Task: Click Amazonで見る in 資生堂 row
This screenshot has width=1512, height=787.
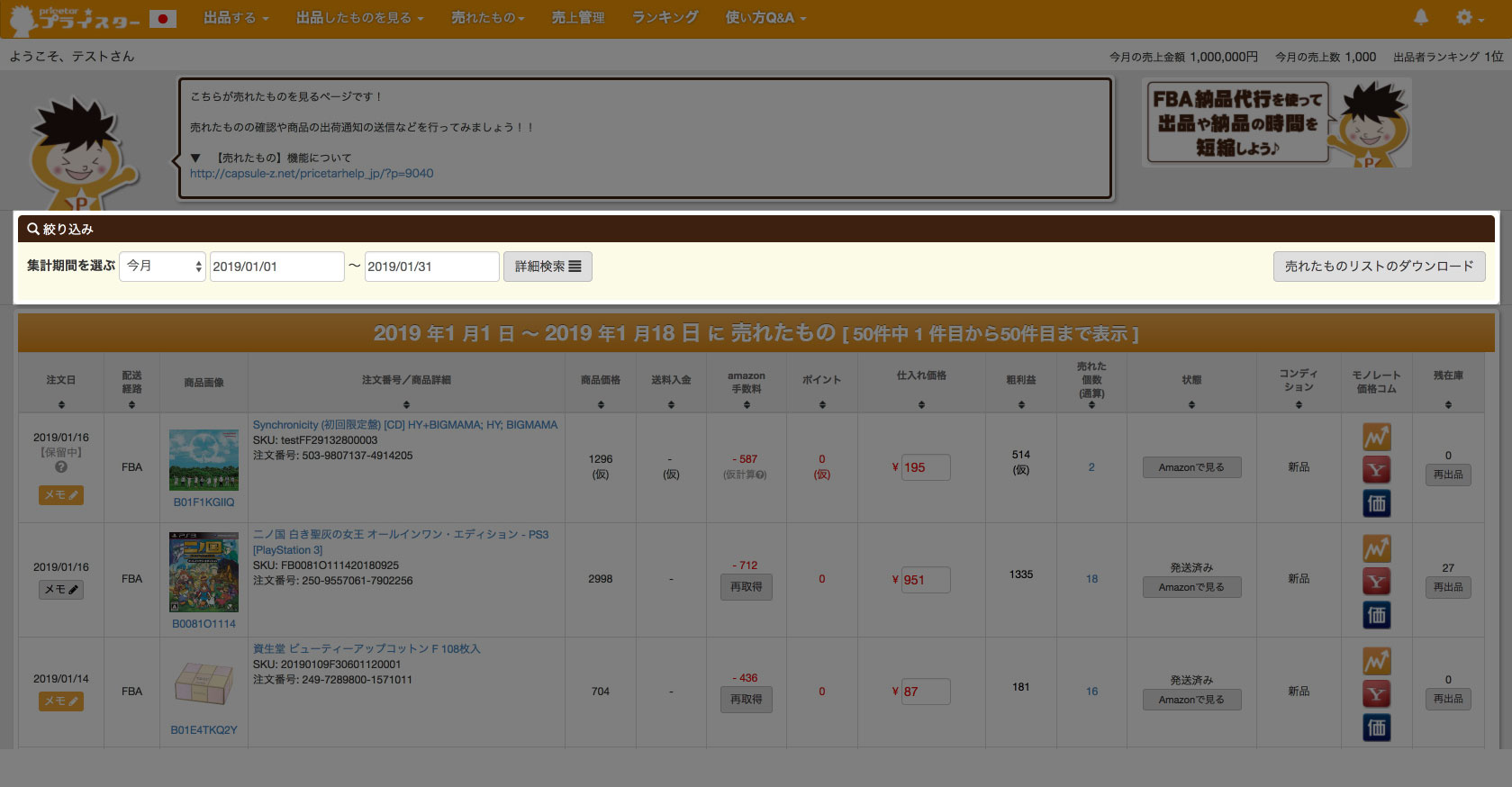Action: pos(1191,700)
